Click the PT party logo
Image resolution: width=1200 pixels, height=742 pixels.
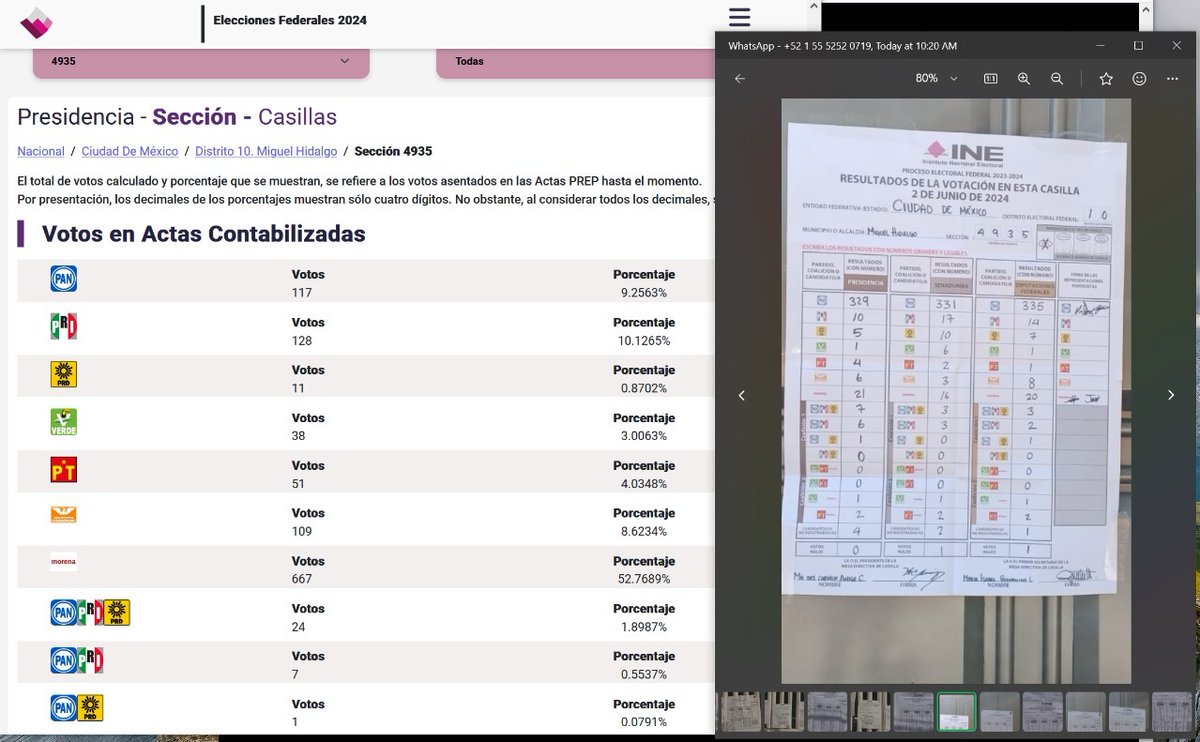[63, 470]
